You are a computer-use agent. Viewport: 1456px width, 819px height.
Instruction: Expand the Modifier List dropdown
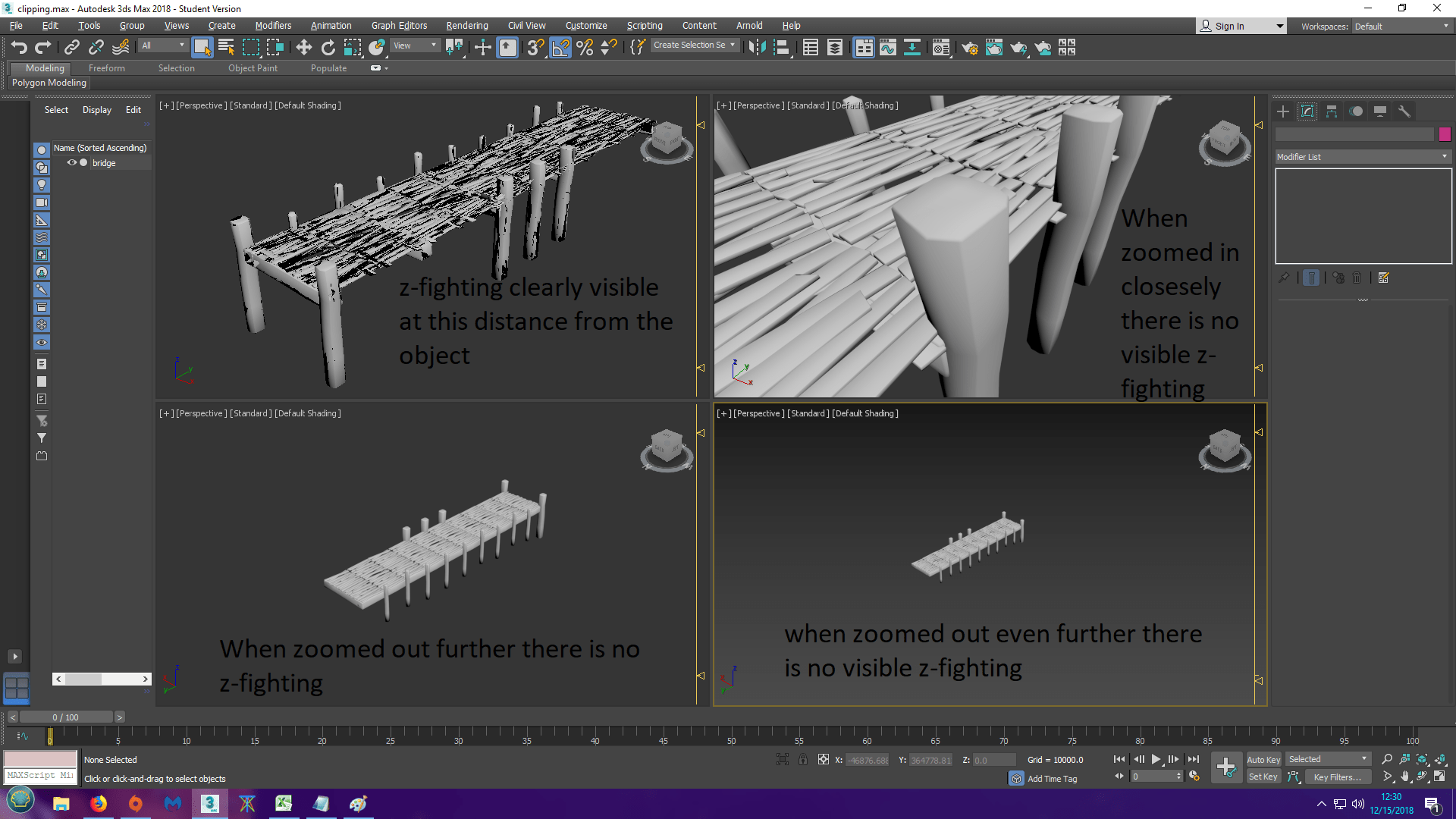point(1363,157)
